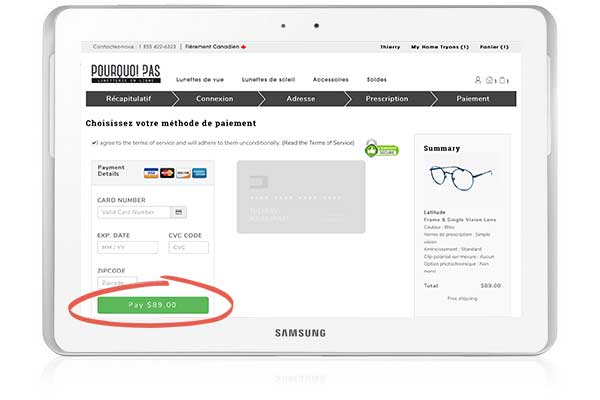
Task: Click the Discover card icon
Action: click(183, 173)
